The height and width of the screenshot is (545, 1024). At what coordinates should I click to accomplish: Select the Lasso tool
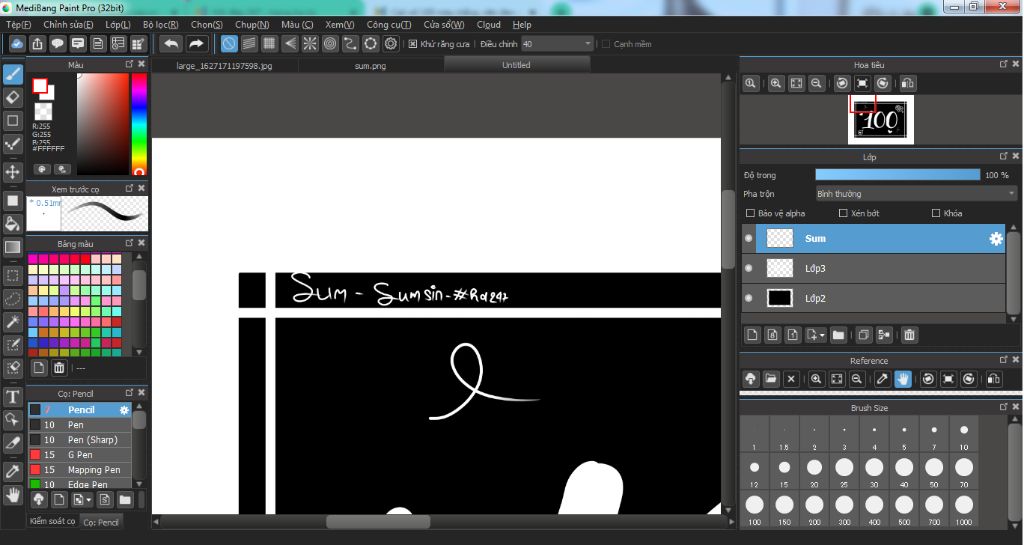[x=12, y=299]
